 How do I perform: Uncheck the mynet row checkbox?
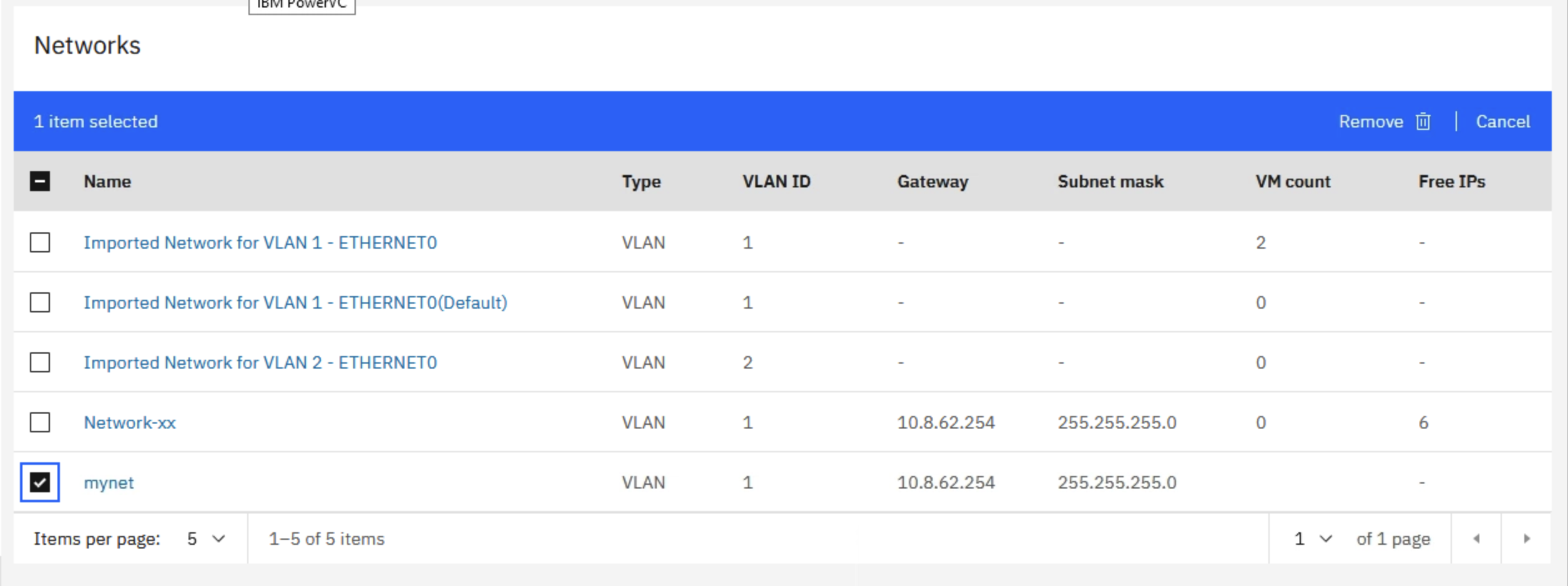pyautogui.click(x=40, y=482)
